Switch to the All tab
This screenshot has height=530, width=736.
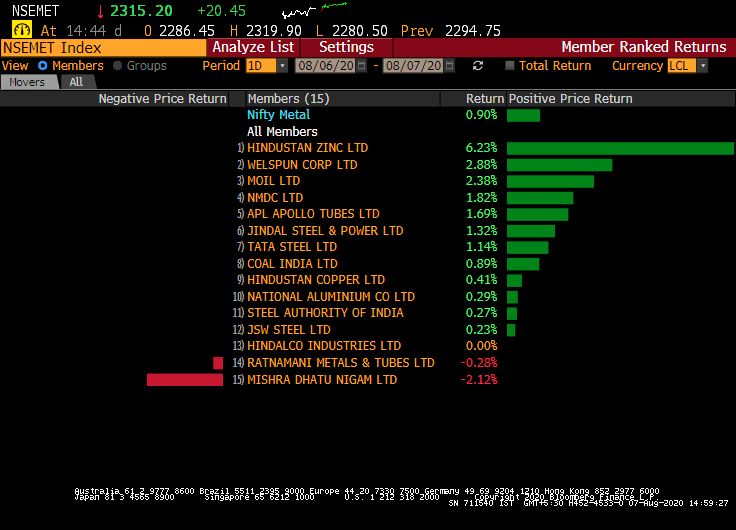tap(76, 82)
